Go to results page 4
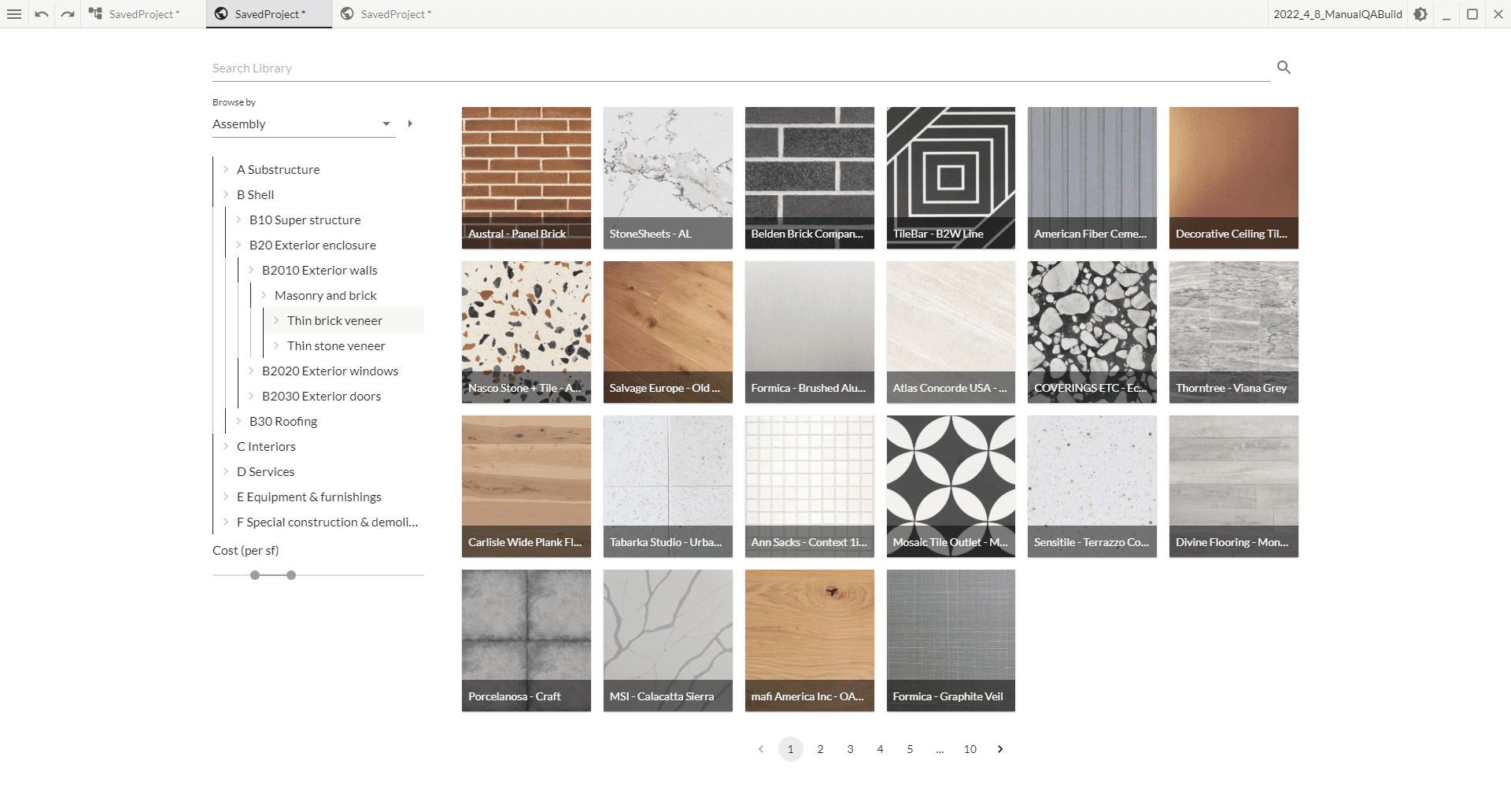Image resolution: width=1511 pixels, height=812 pixels. pos(880,749)
